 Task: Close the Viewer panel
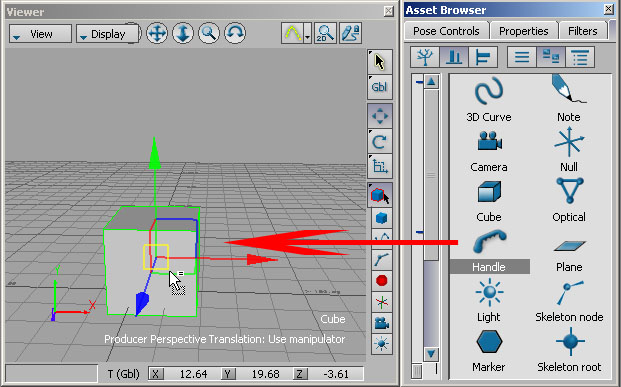pos(389,11)
